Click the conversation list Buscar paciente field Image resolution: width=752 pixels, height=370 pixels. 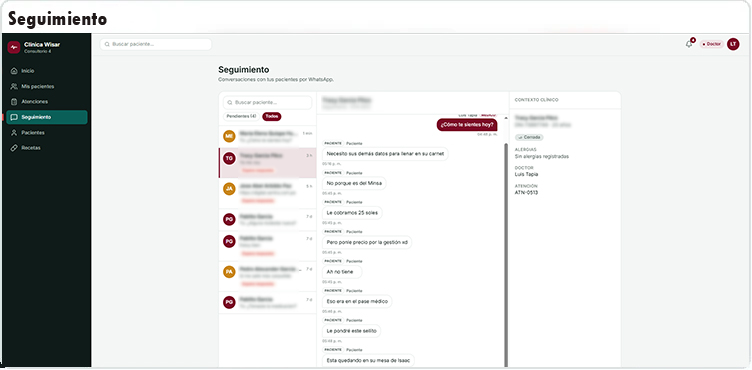pos(268,102)
